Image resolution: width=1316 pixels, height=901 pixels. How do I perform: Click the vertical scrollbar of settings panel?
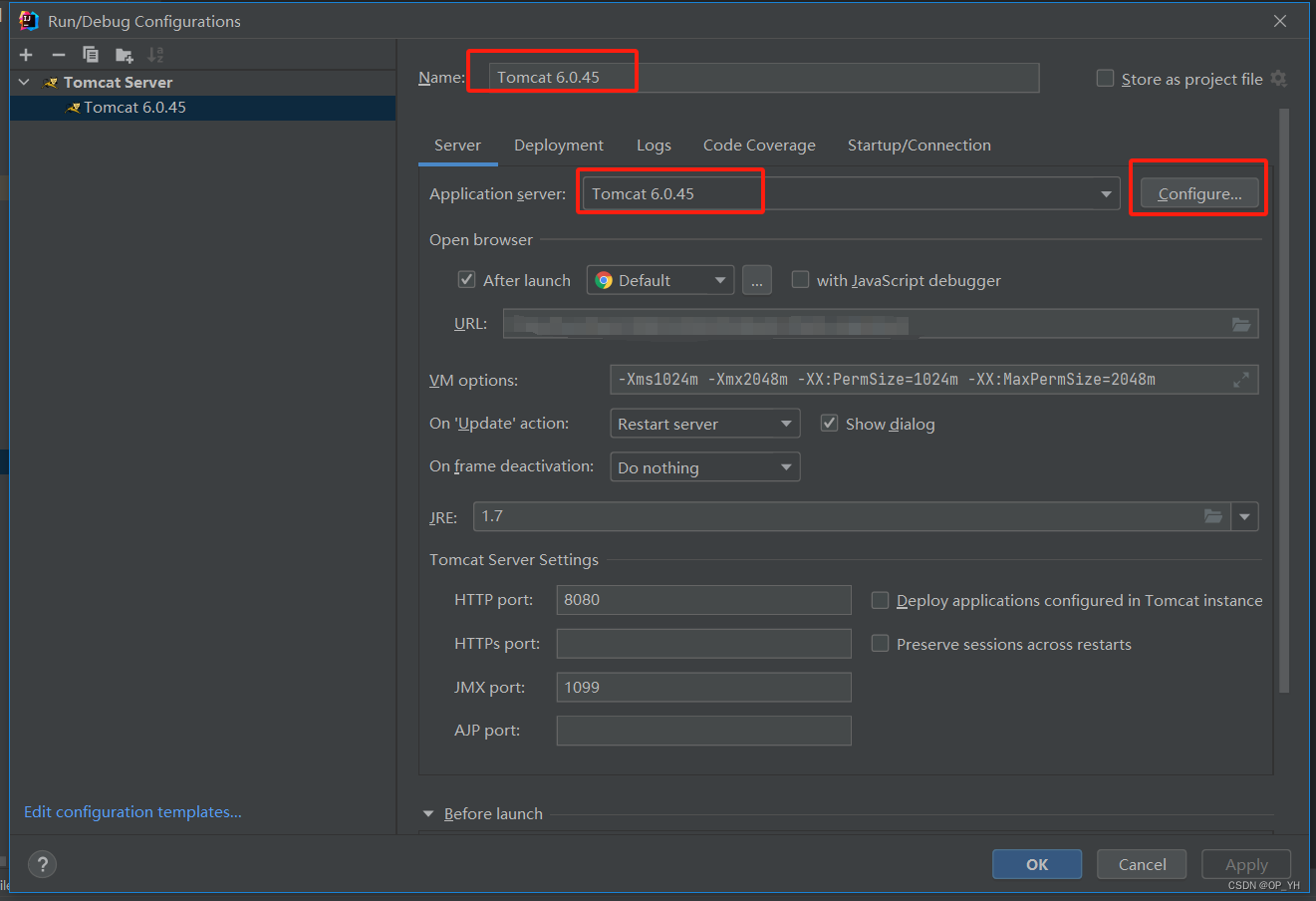[1284, 399]
